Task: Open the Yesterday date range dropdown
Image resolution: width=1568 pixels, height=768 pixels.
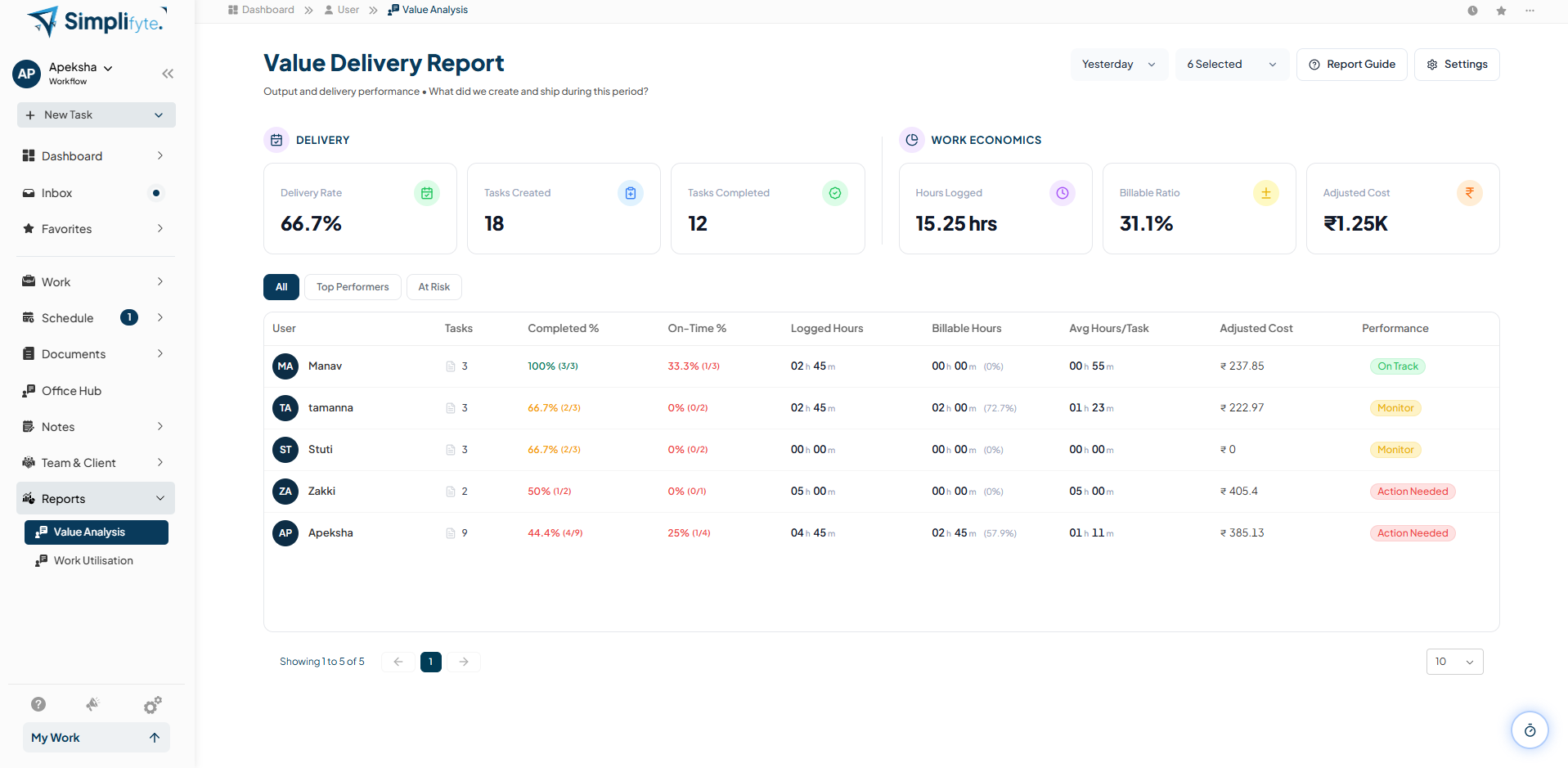Action: click(1119, 65)
